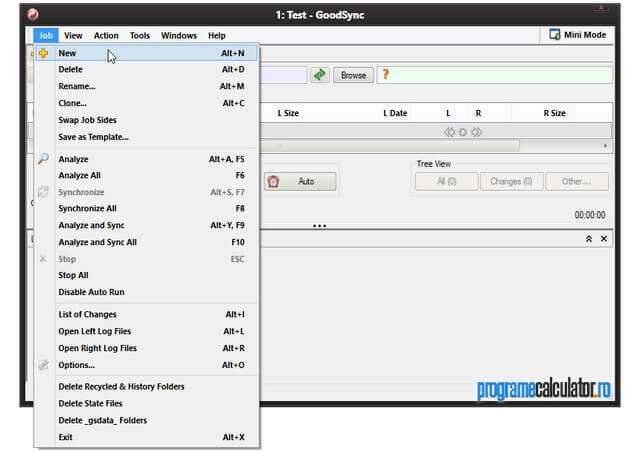This screenshot has height=454, width=640.
Task: Click the Mini Mode icon
Action: click(x=554, y=35)
